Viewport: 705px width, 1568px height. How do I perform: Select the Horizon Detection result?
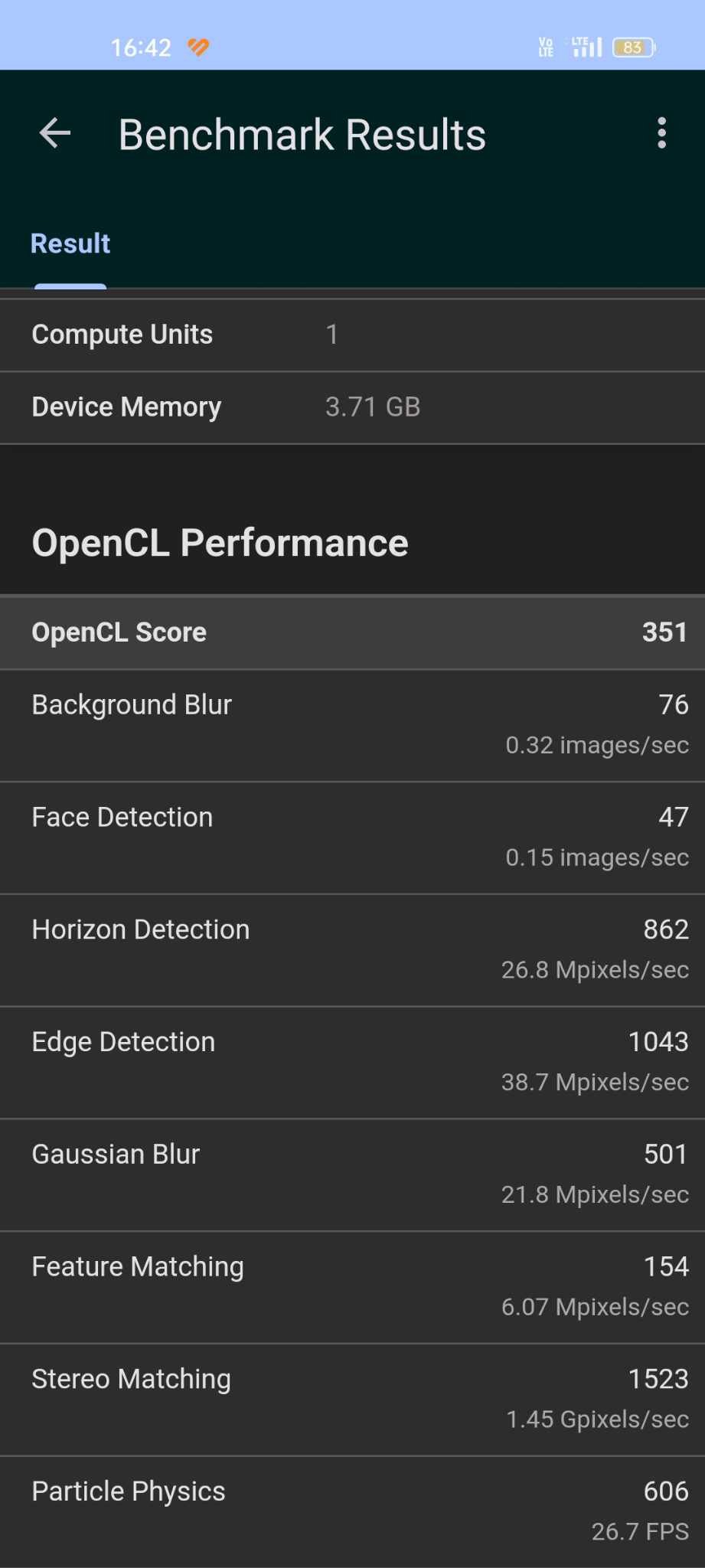pyautogui.click(x=352, y=950)
